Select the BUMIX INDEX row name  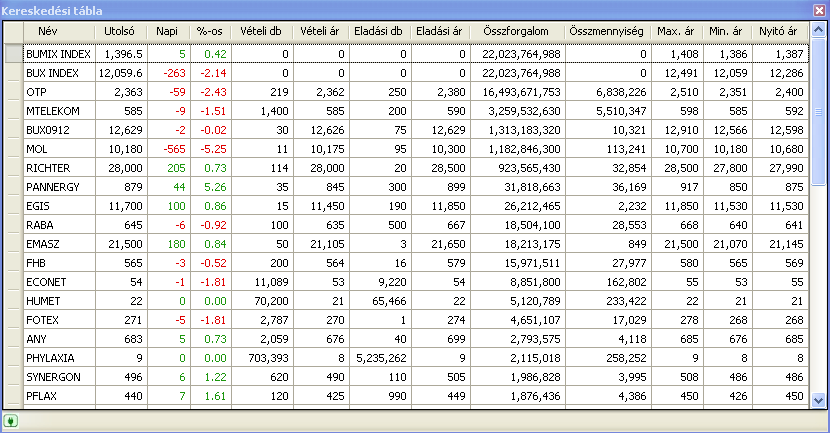click(58, 54)
